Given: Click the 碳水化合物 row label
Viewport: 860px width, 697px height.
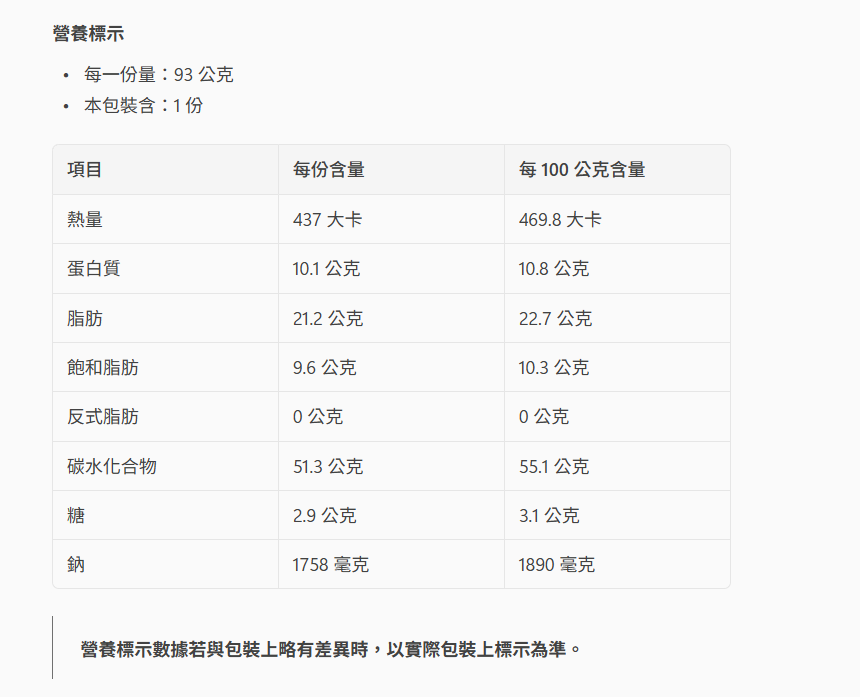Looking at the screenshot, I should coord(112,466).
